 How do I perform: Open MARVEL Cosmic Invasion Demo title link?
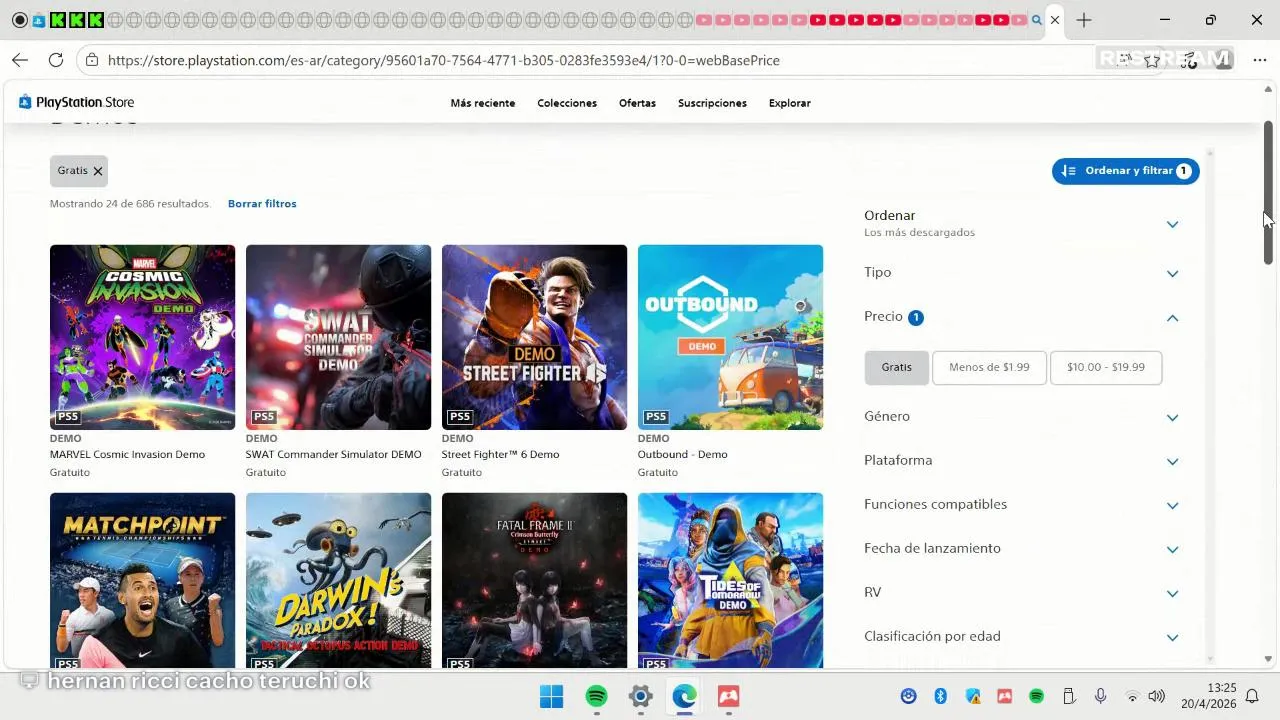[127, 454]
